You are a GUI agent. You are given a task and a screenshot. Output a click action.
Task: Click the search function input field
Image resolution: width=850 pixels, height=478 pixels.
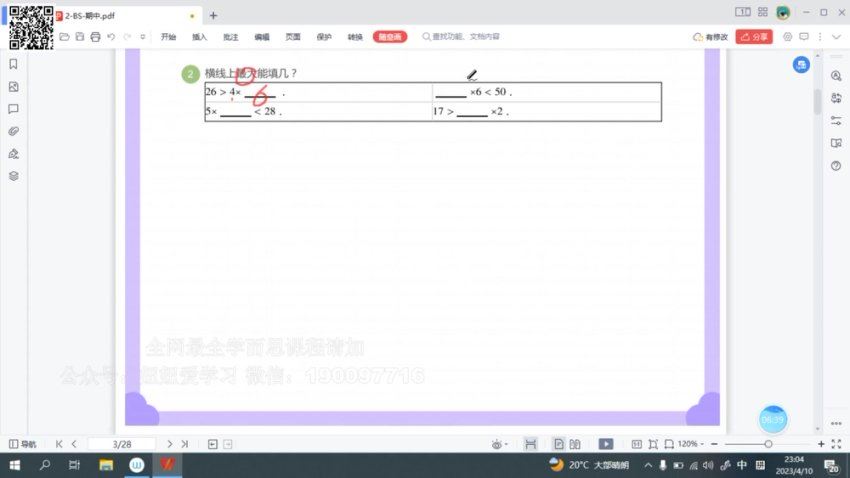coord(461,37)
